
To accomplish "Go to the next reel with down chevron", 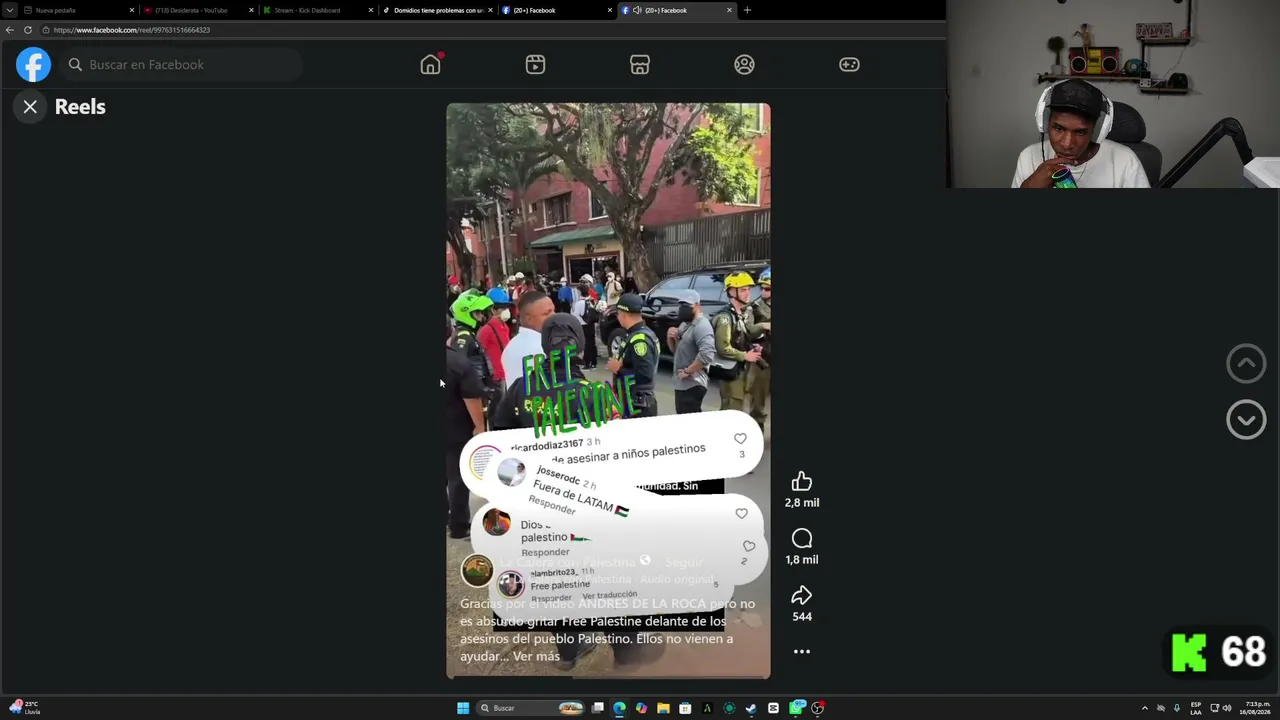I will coord(1246,420).
